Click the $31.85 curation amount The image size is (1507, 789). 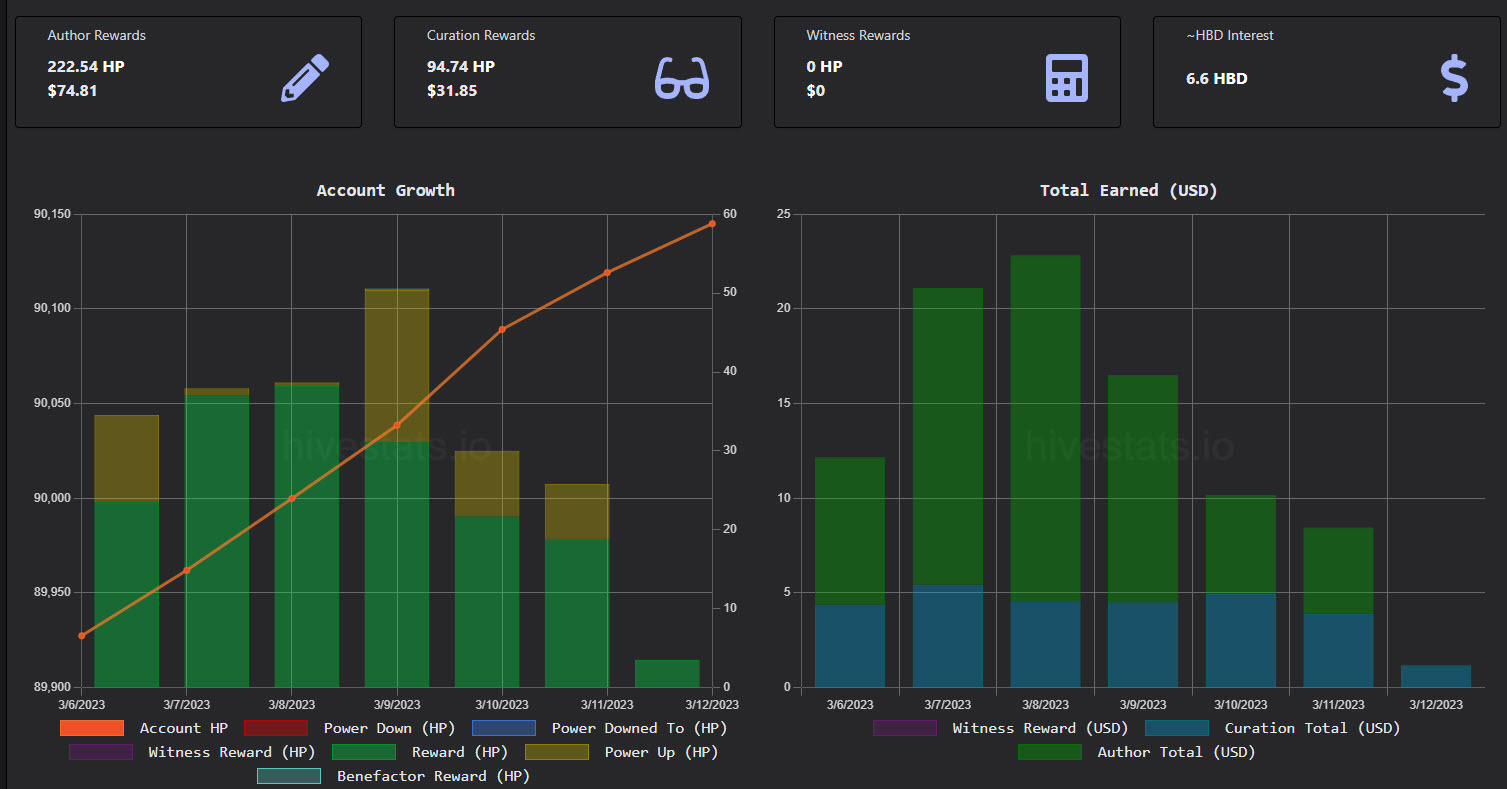click(452, 91)
